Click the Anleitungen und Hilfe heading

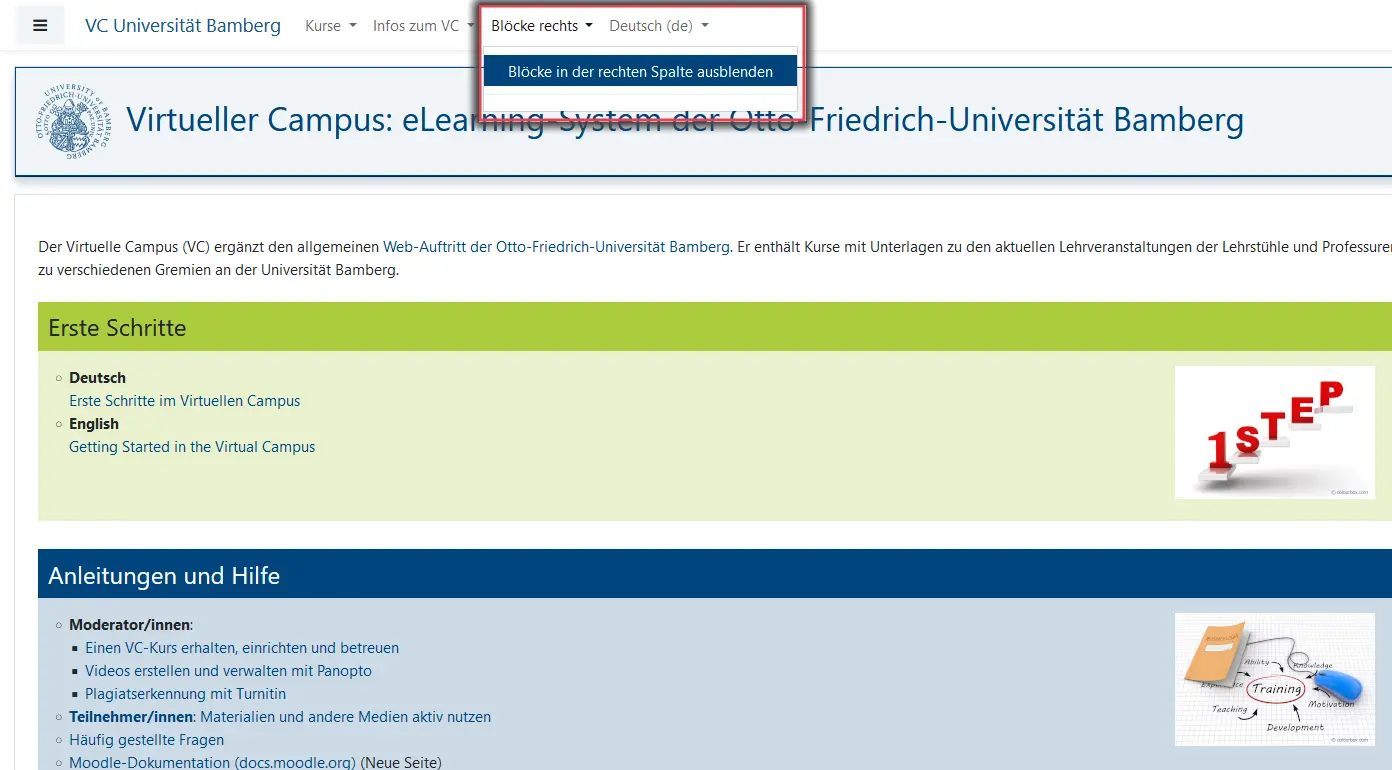(x=164, y=576)
